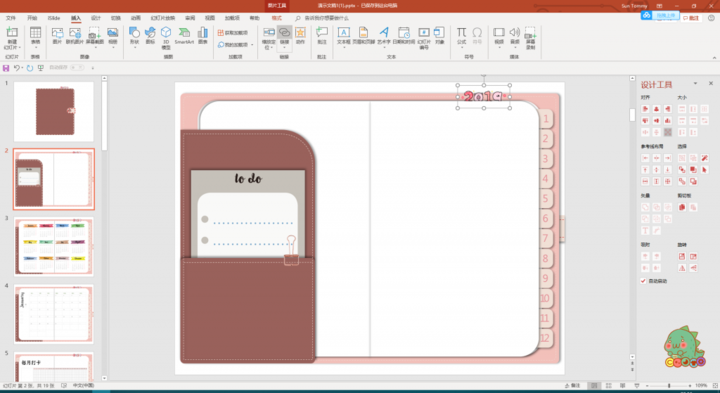Open the 设计工具 panel options dropdown arrow
The height and width of the screenshot is (393, 720).
click(x=695, y=84)
